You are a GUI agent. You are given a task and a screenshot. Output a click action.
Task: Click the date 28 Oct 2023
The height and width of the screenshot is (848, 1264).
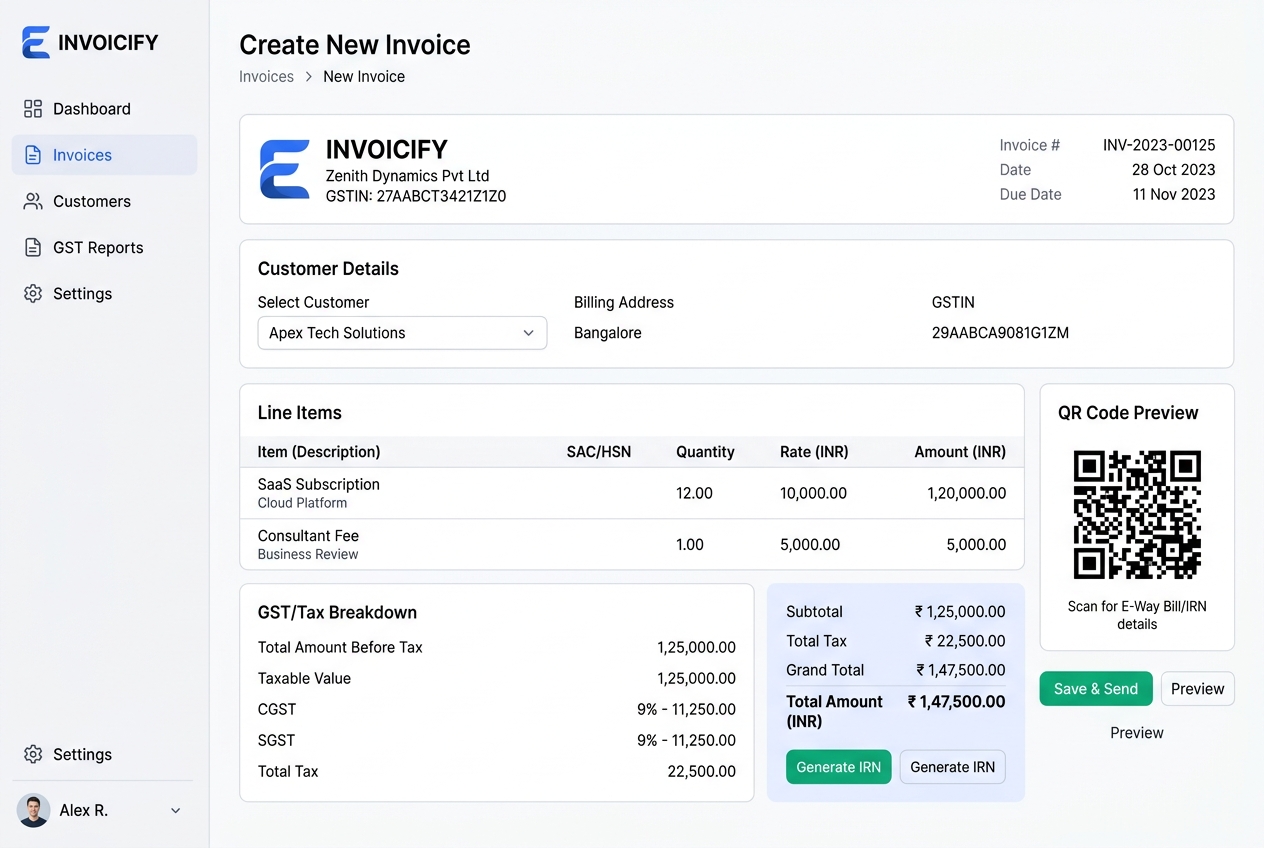click(1173, 170)
